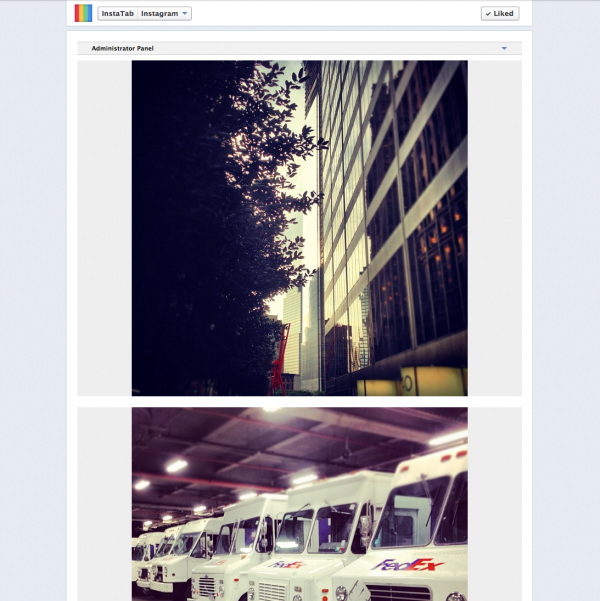Click the glowing yellow lamp at building base
The image size is (600, 601).
(x=431, y=380)
